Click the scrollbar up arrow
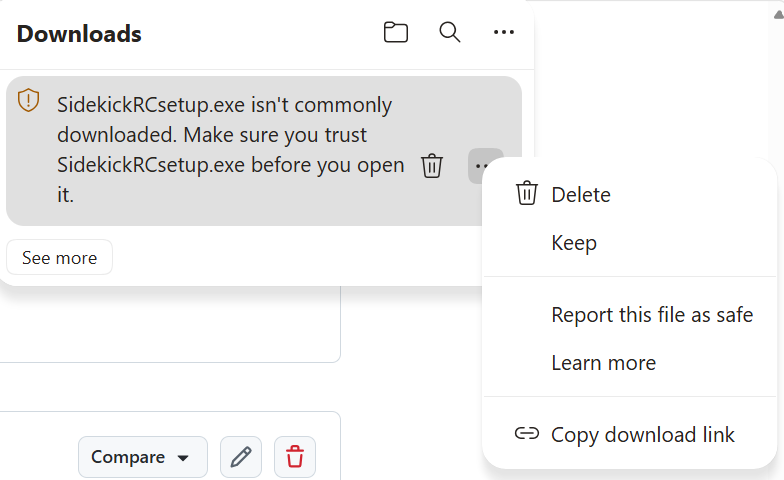Screen dimensions: 784x480 click(778, 15)
